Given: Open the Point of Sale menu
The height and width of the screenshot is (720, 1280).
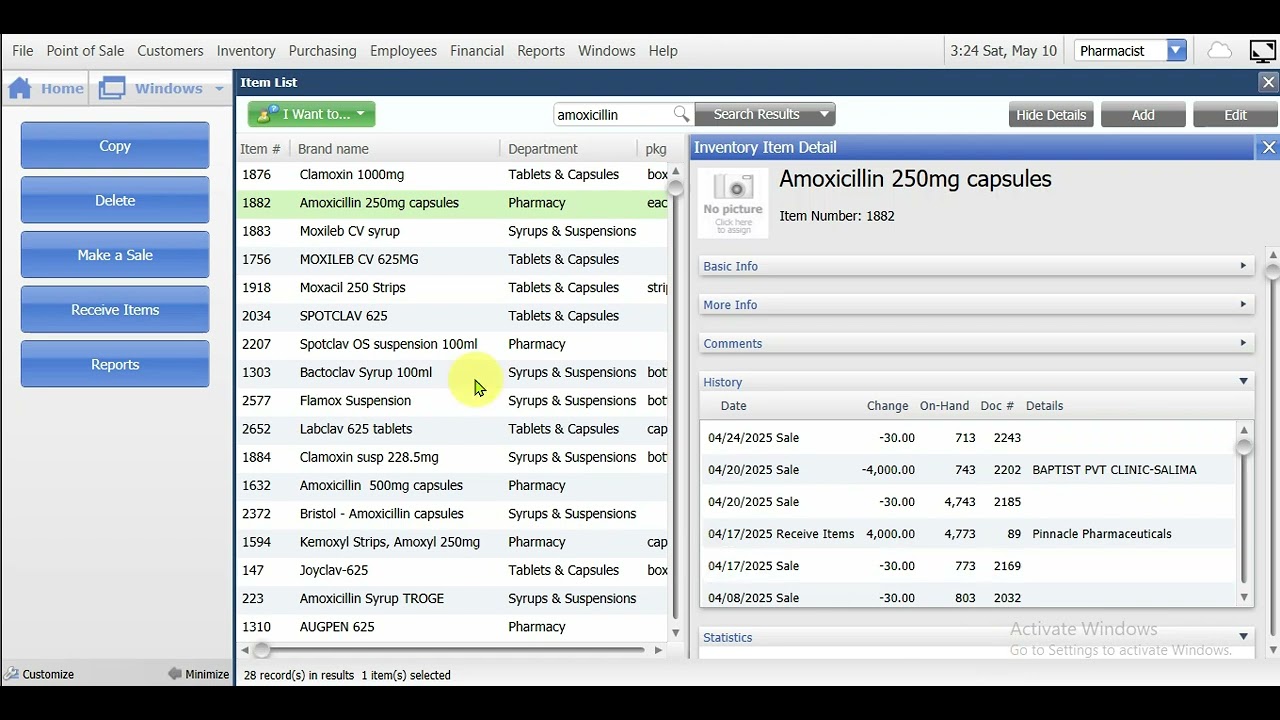Looking at the screenshot, I should 85,50.
